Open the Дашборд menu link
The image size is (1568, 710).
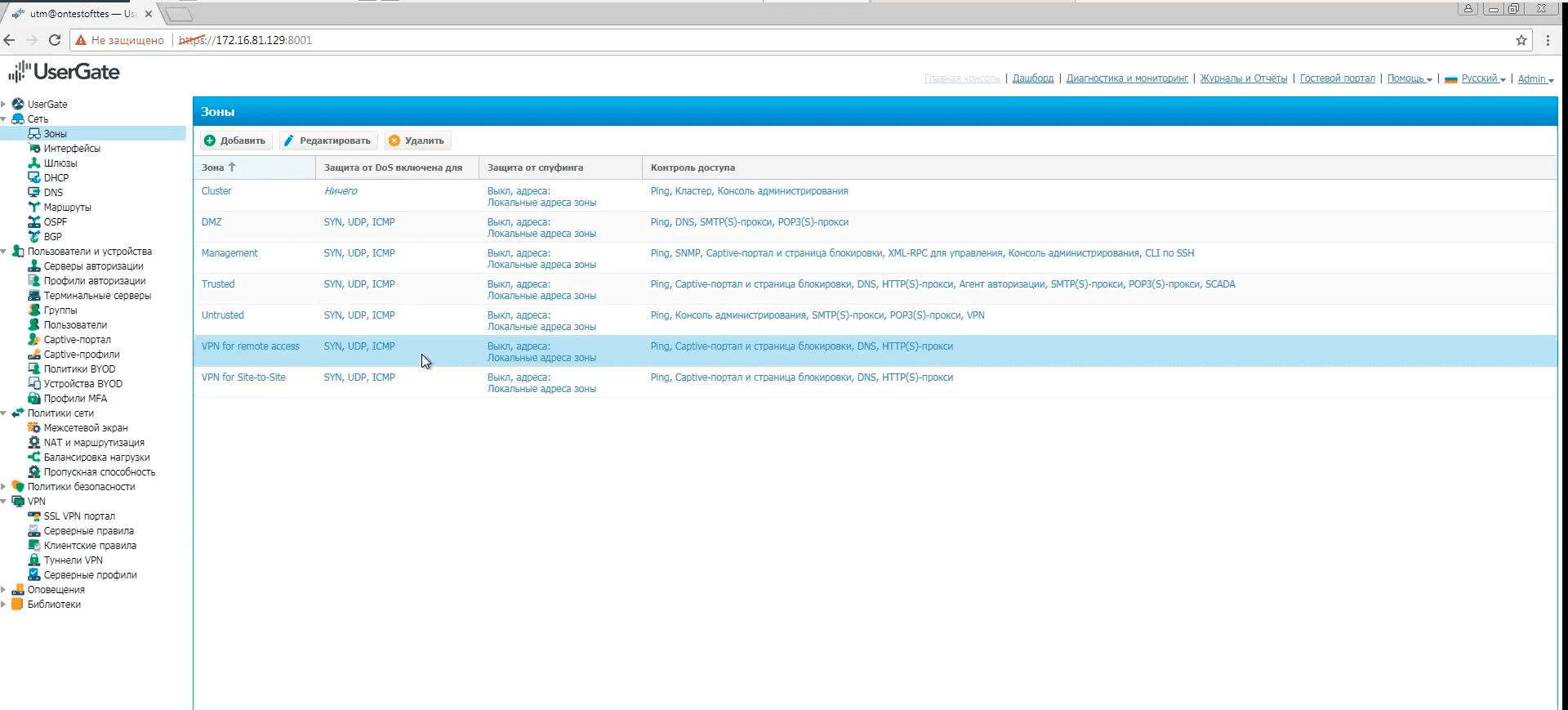(x=1033, y=78)
